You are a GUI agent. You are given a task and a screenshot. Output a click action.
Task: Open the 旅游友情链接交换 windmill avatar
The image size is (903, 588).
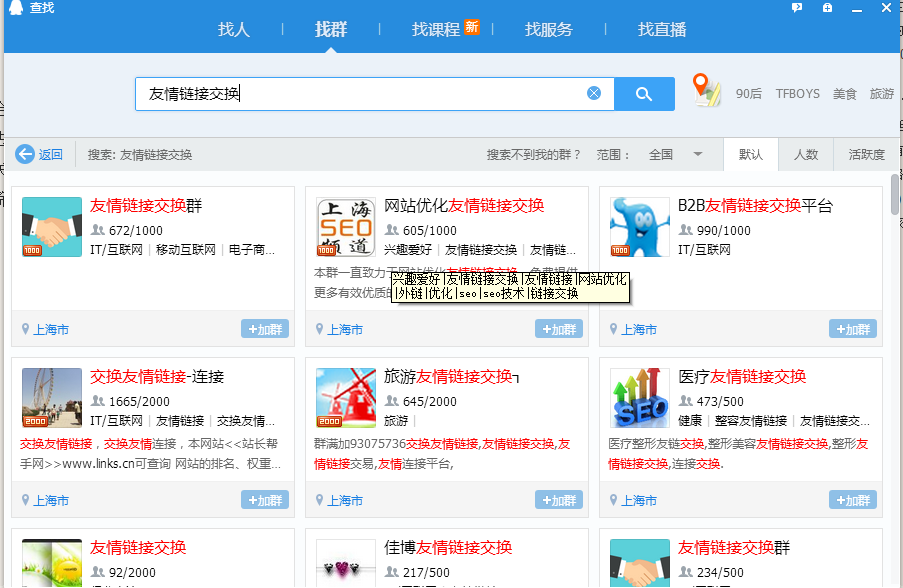[x=345, y=398]
